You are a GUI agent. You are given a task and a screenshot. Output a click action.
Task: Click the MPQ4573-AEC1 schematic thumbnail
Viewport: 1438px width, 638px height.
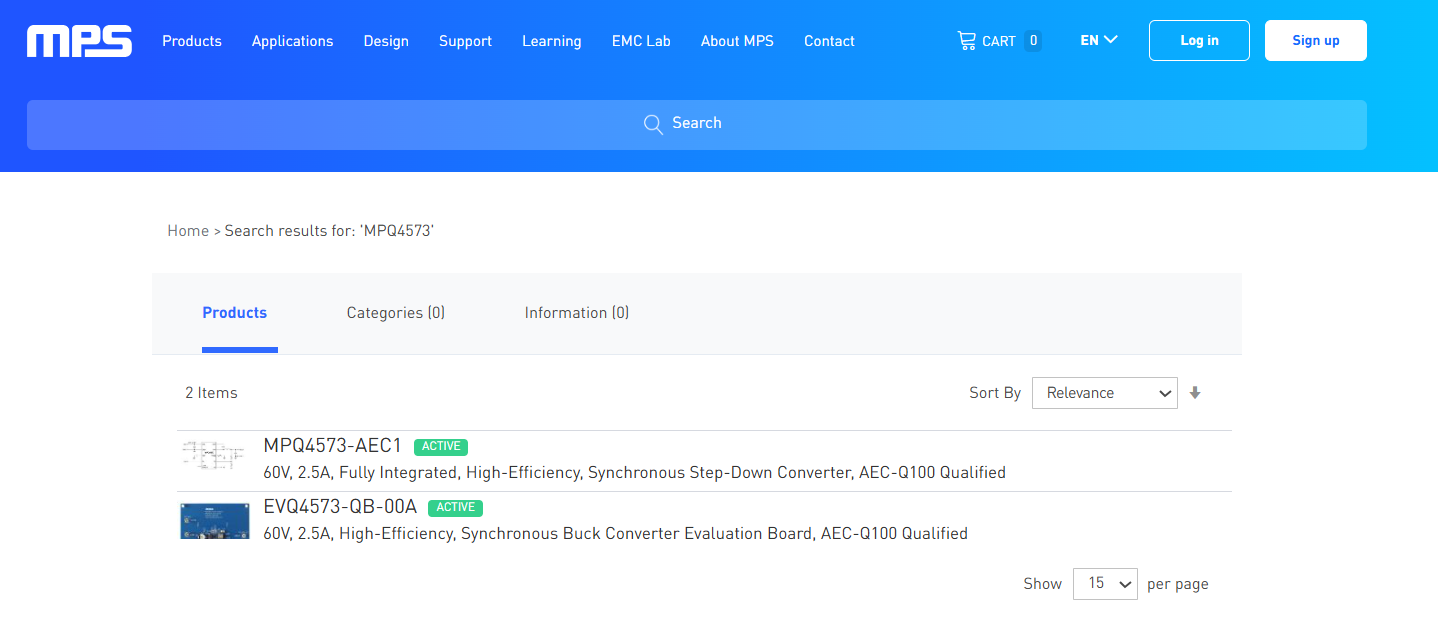tap(214, 455)
